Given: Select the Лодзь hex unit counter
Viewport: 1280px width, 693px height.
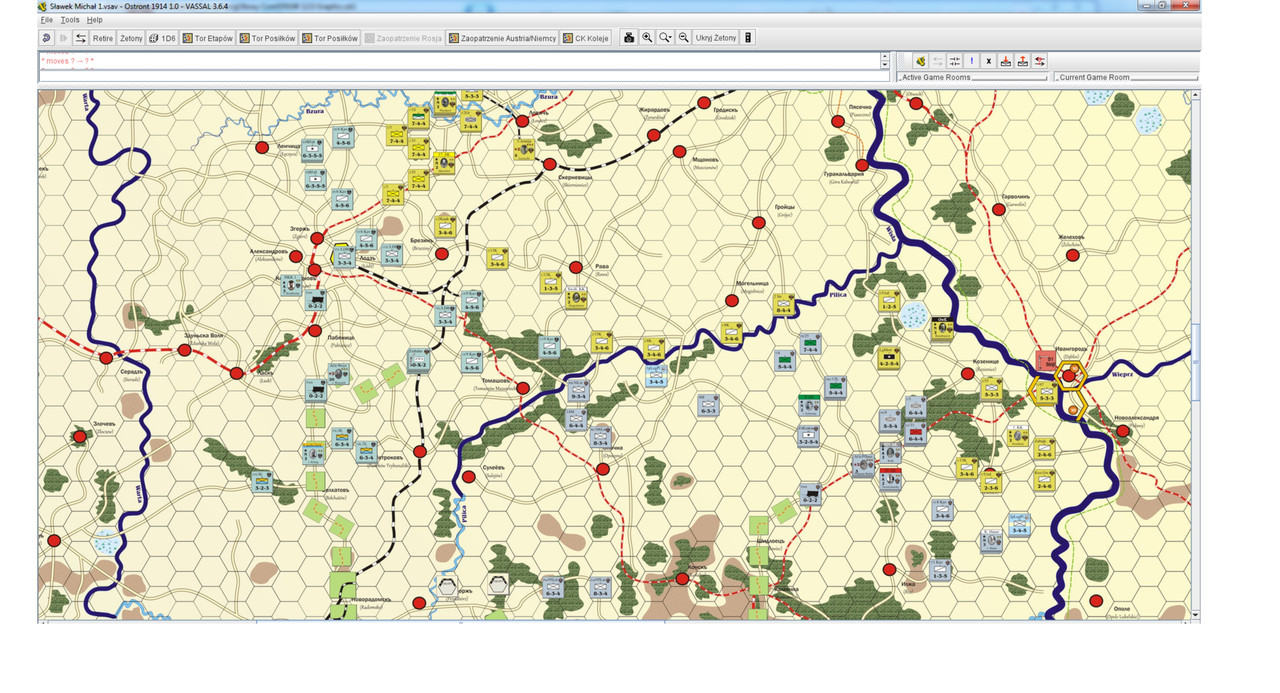Looking at the screenshot, I should (343, 255).
